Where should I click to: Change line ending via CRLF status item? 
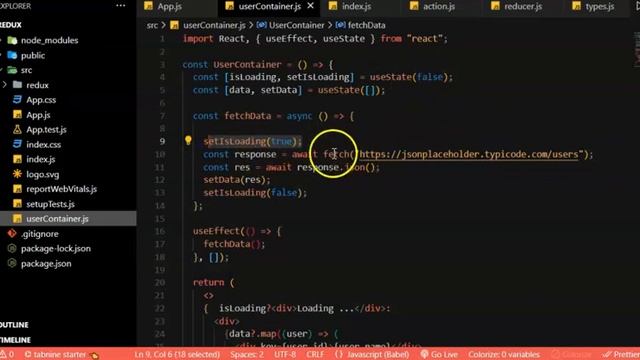(x=315, y=354)
